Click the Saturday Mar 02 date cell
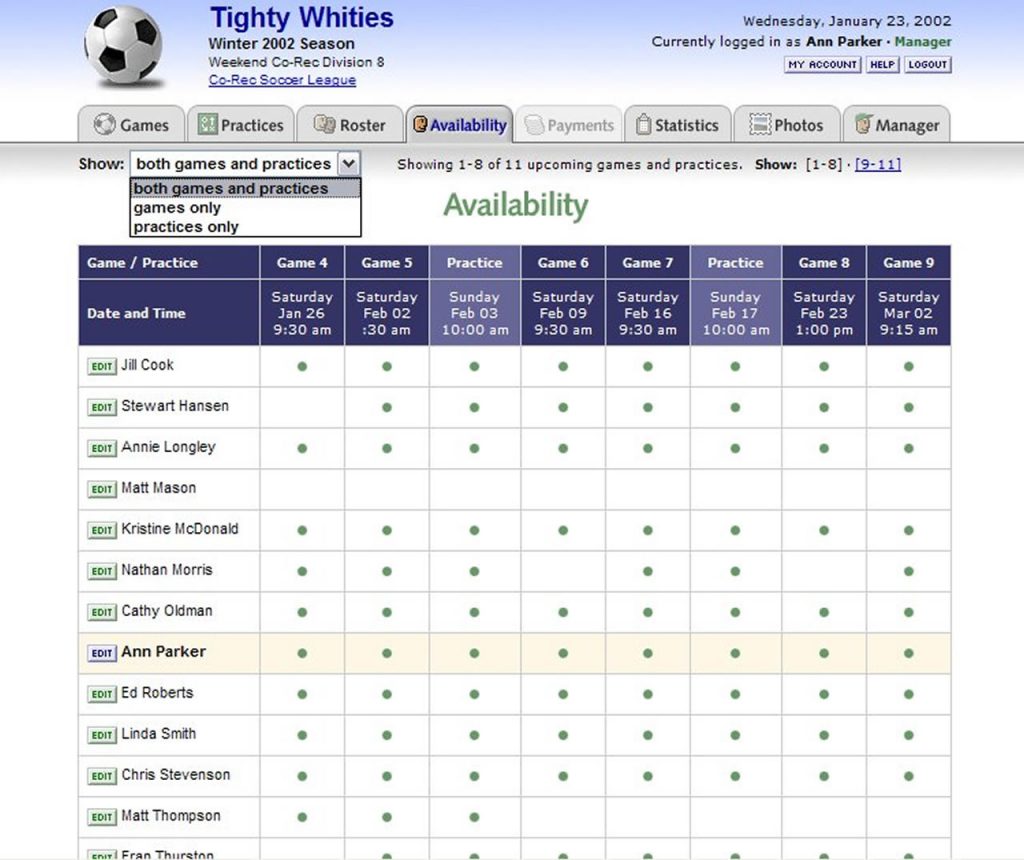 (908, 313)
